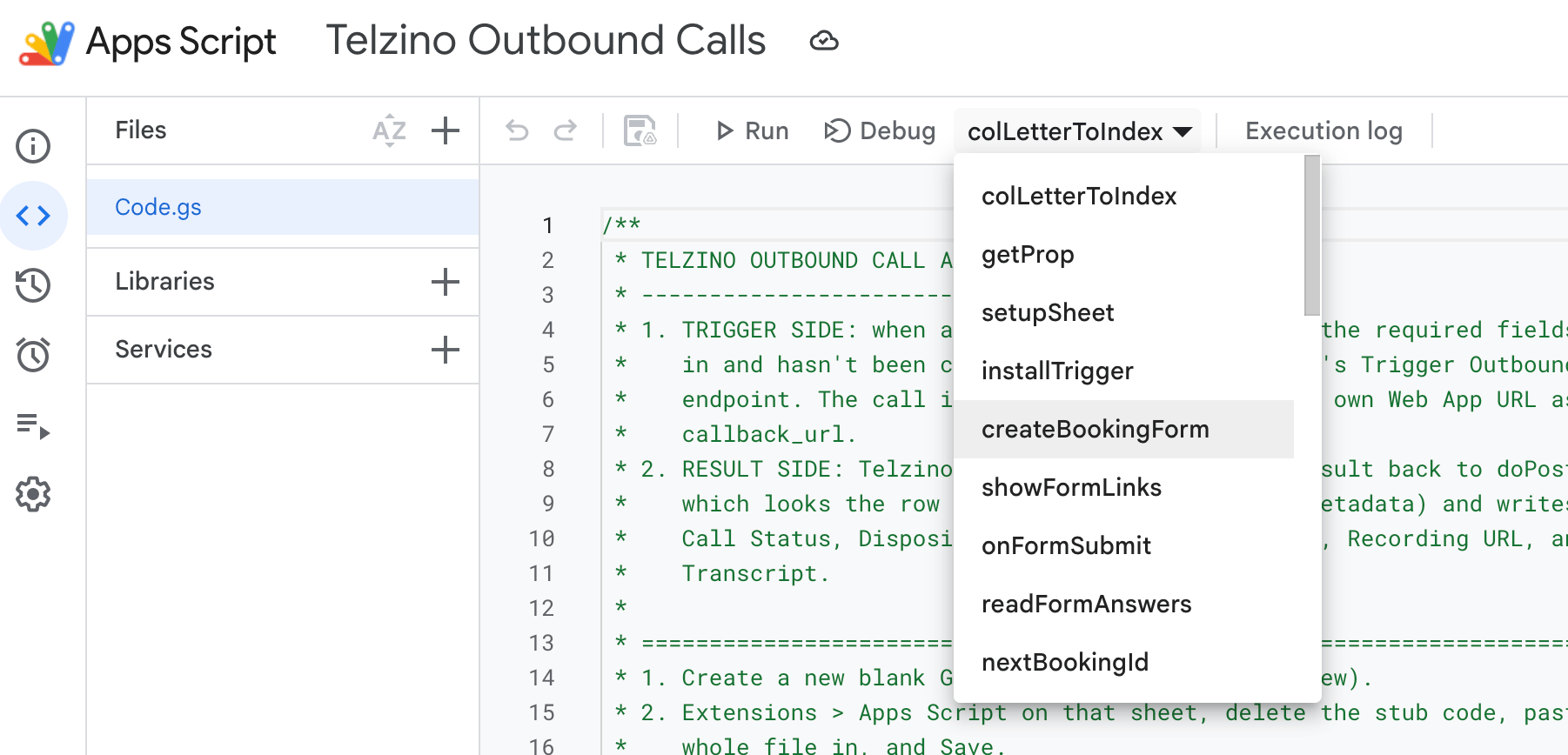
Task: Select colLetterToIndex from function list
Action: point(1123,197)
